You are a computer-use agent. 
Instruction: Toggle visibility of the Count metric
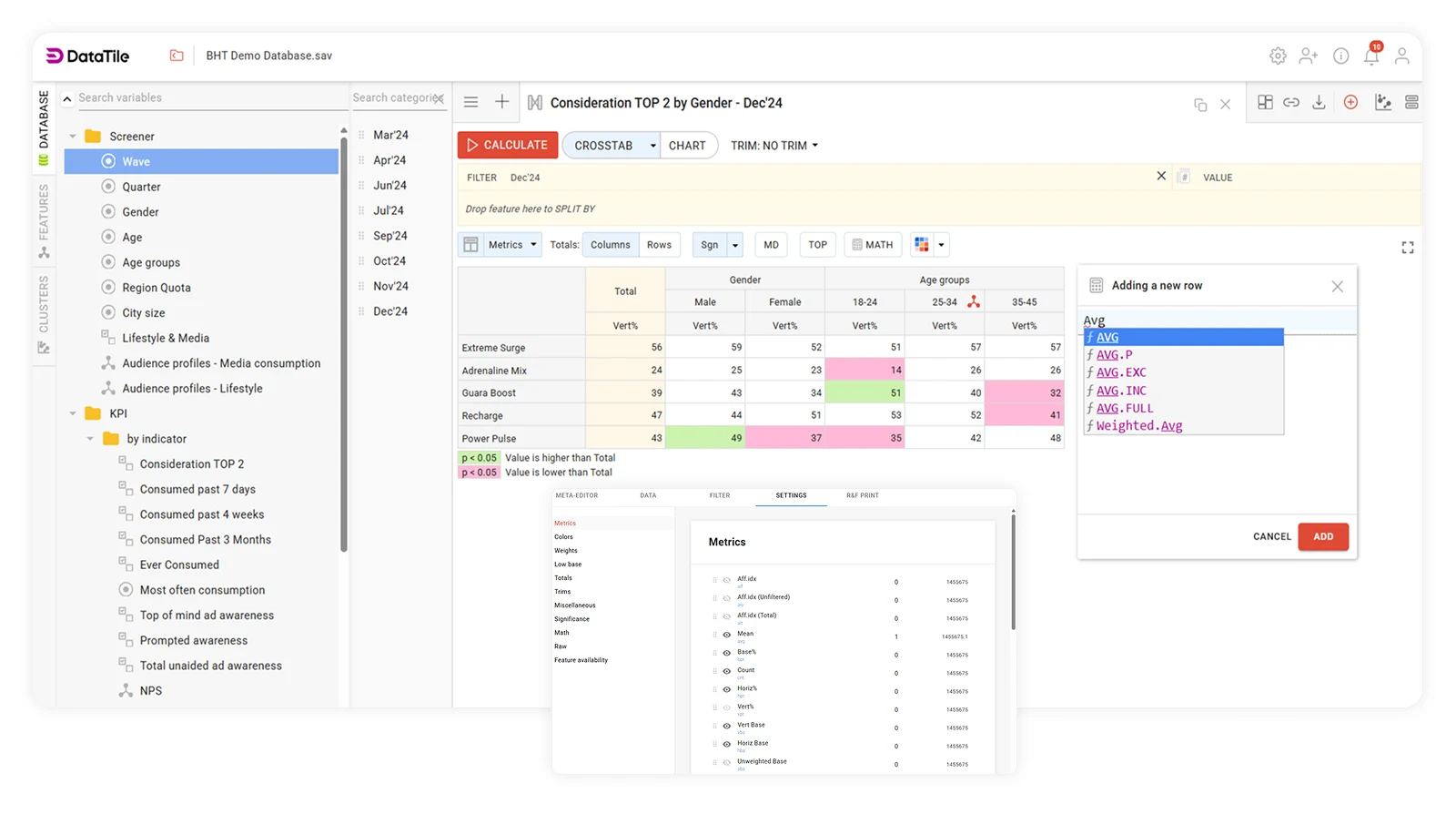pos(726,671)
